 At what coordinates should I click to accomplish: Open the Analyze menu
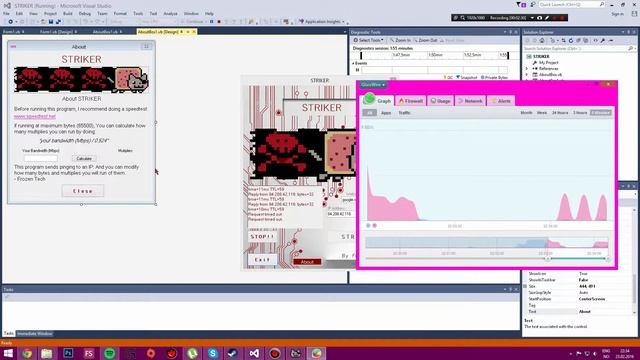(x=170, y=13)
